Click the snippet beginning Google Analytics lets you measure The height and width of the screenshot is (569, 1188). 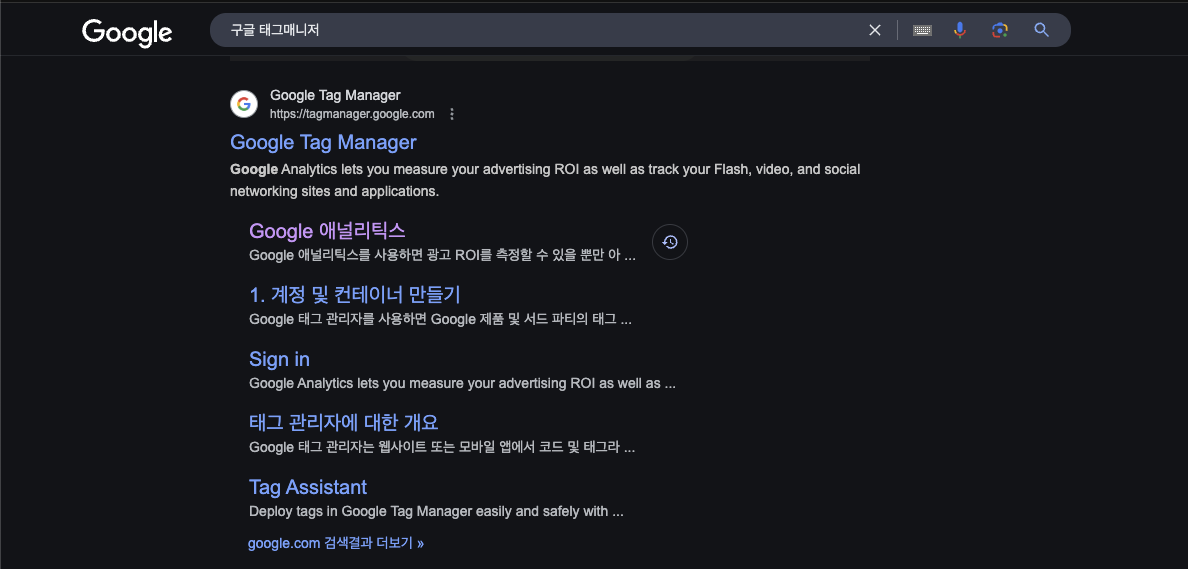(x=546, y=180)
